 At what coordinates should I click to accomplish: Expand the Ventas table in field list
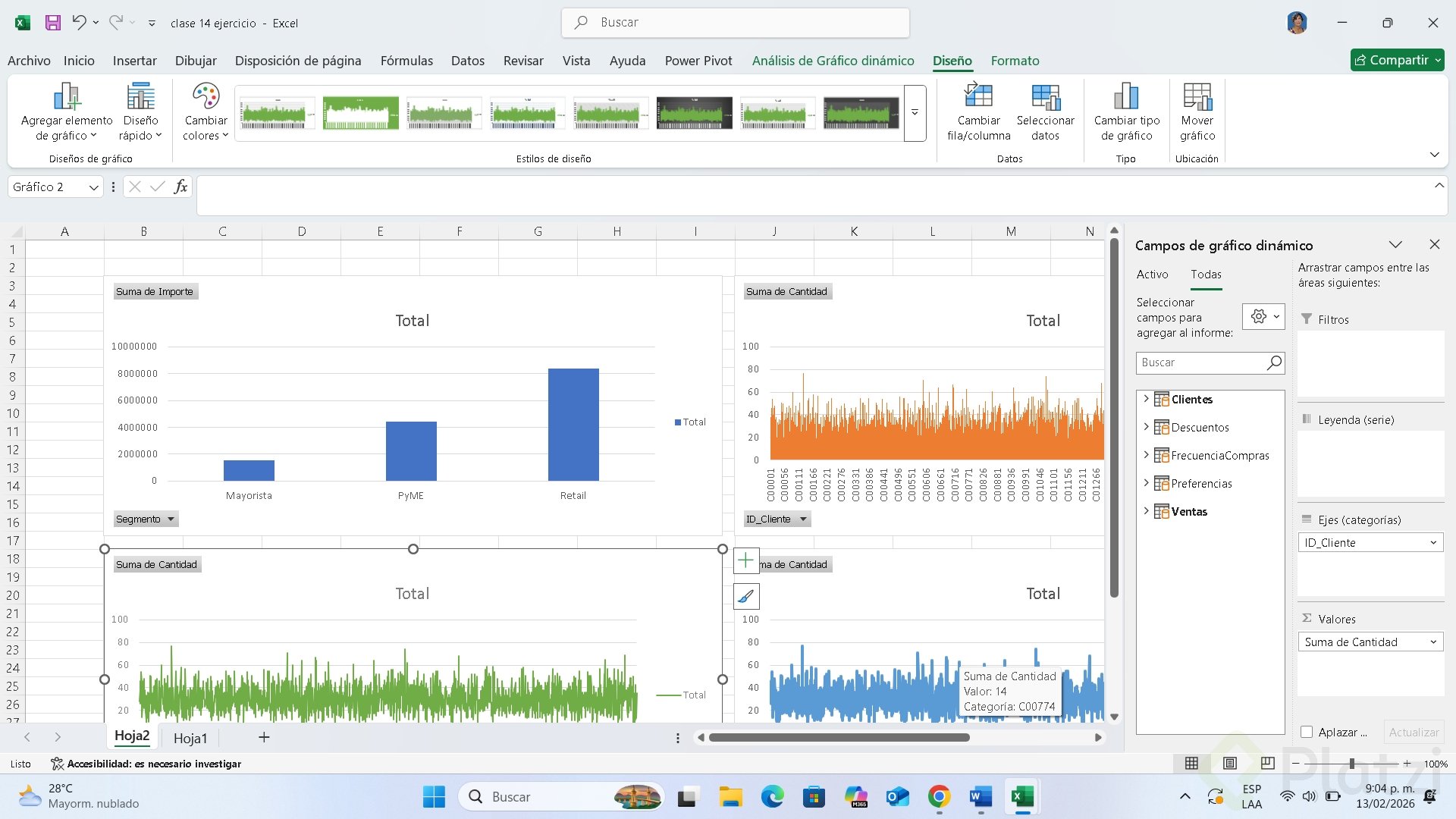(1146, 511)
